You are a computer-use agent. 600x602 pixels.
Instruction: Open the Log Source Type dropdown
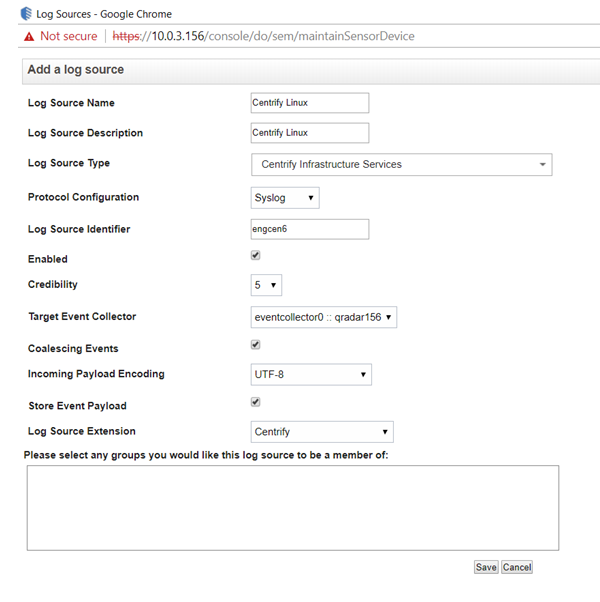coord(401,164)
